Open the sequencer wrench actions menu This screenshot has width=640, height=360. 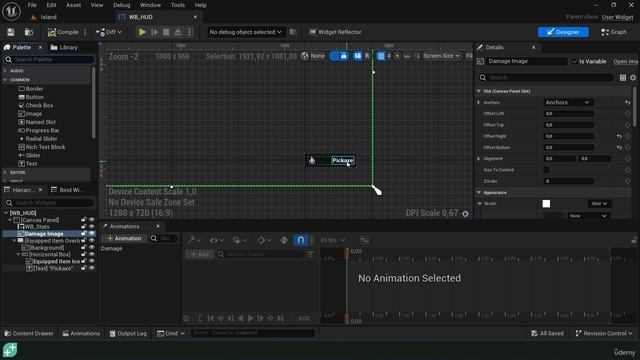tap(194, 240)
